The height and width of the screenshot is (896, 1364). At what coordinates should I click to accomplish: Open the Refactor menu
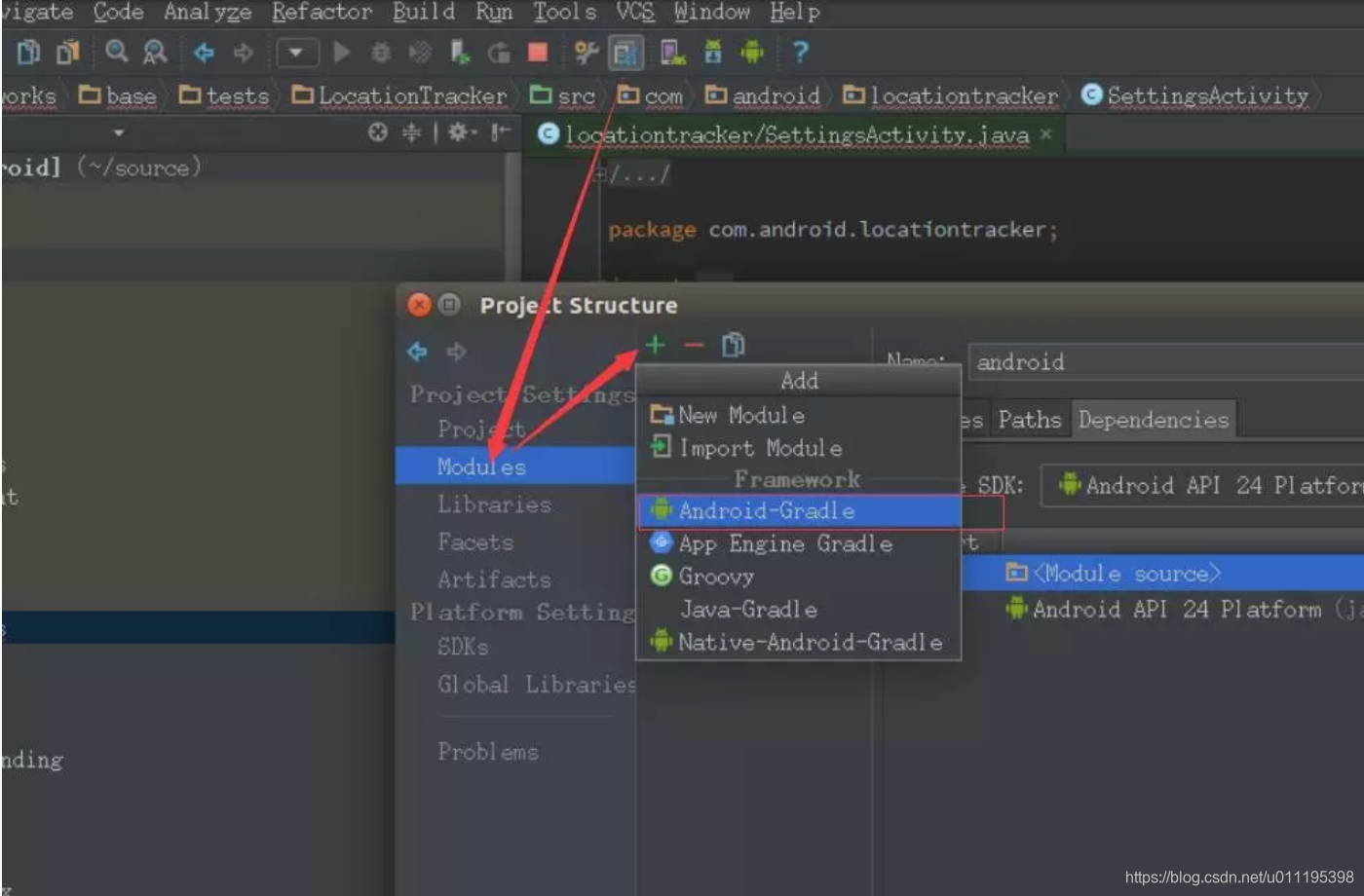coord(322,12)
